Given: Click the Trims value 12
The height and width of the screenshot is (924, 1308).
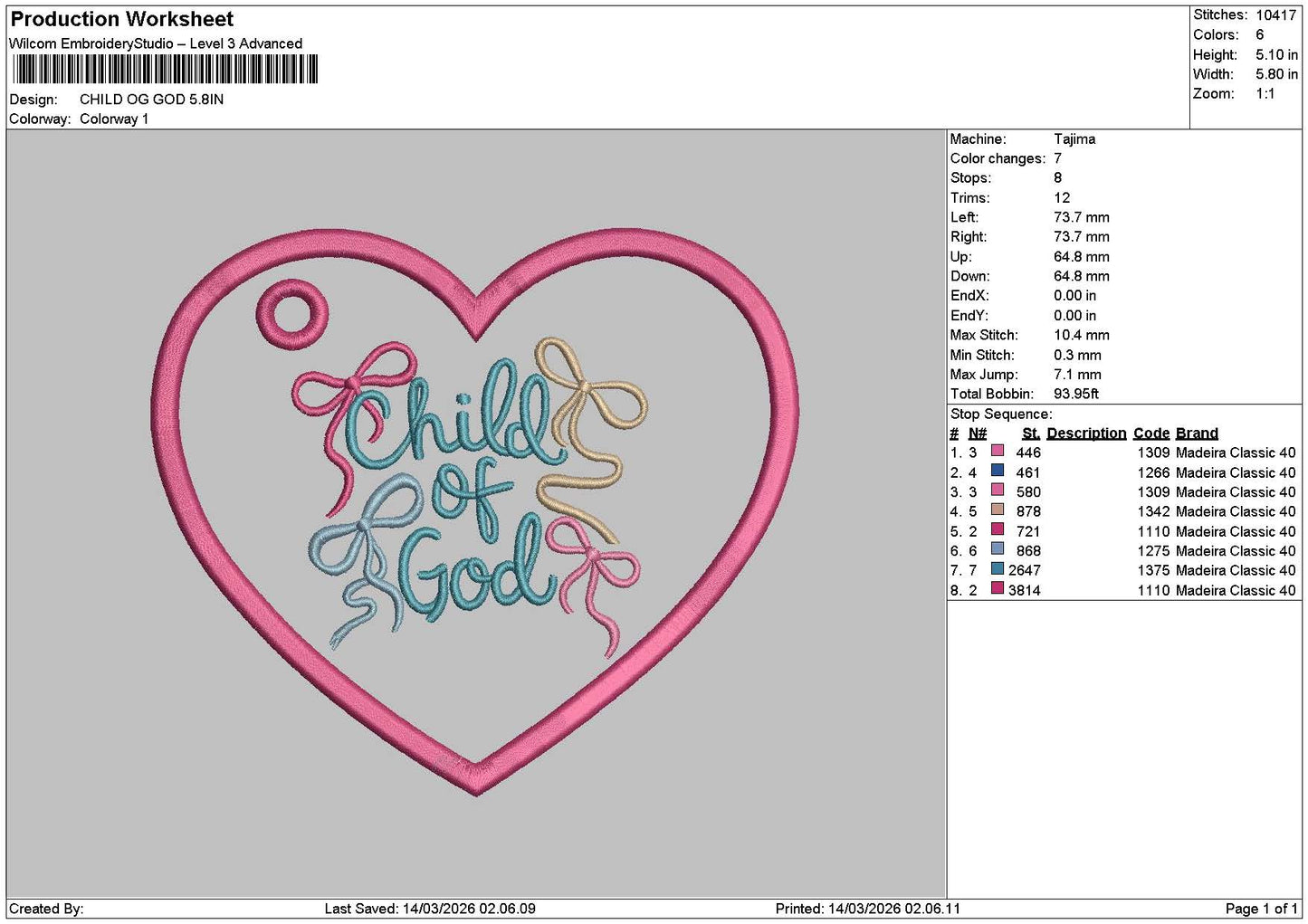Looking at the screenshot, I should (x=1062, y=198).
